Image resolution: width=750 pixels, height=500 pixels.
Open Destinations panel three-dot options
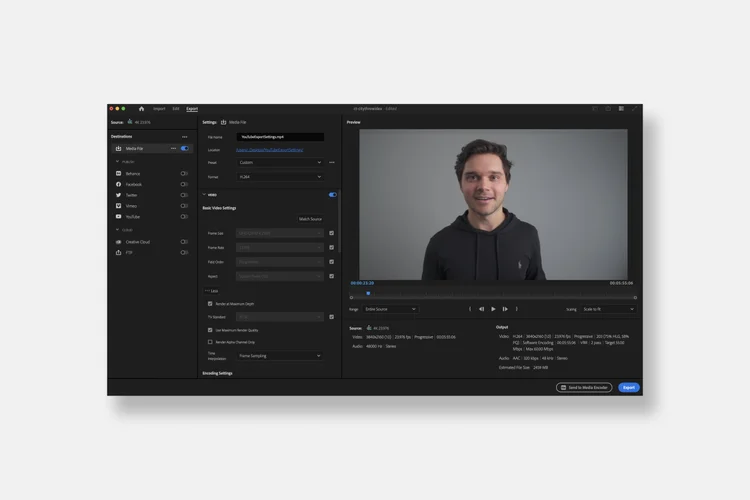click(185, 137)
